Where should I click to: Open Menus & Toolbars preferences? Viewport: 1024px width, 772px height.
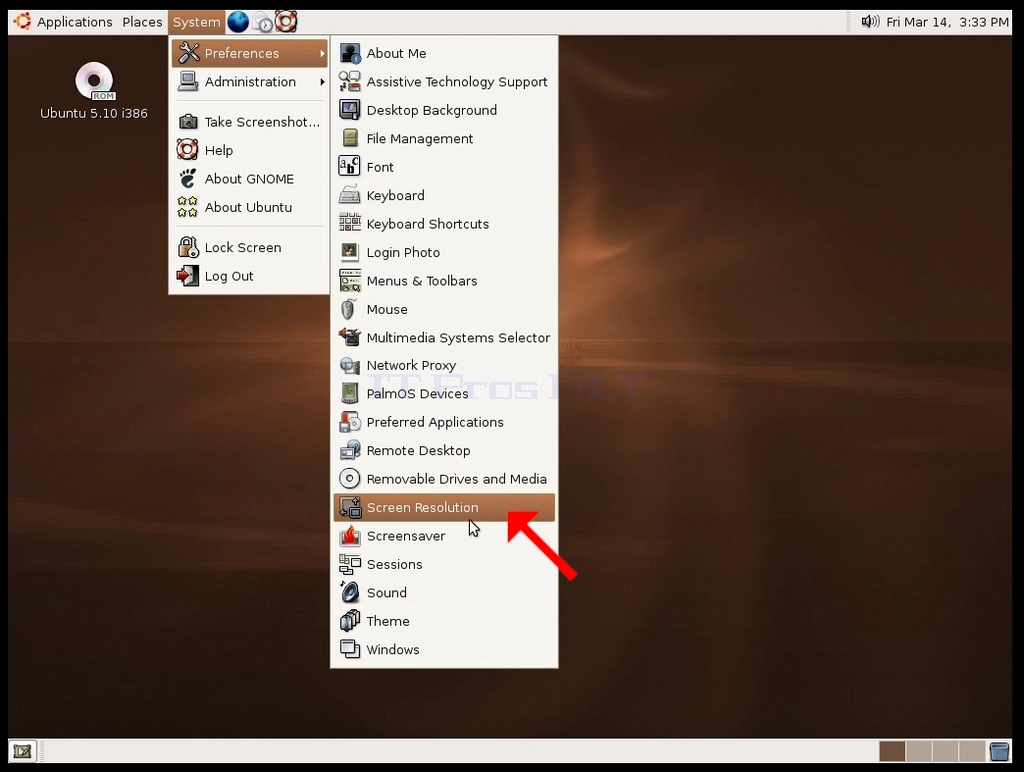[444, 281]
